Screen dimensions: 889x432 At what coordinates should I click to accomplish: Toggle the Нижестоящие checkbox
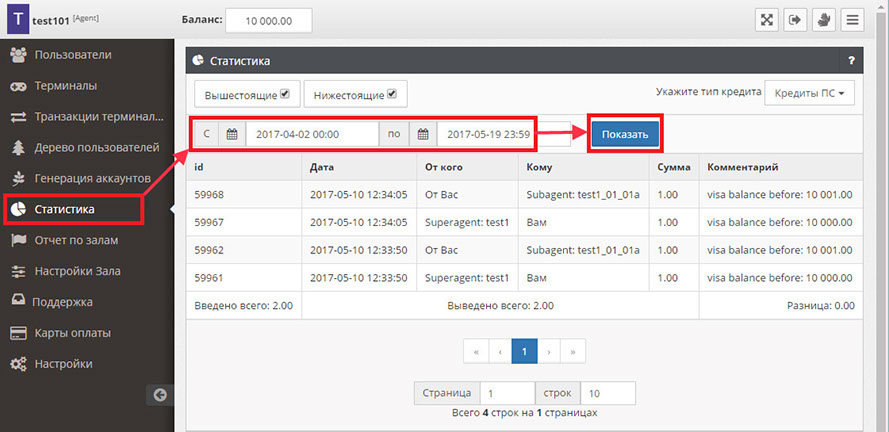click(392, 95)
